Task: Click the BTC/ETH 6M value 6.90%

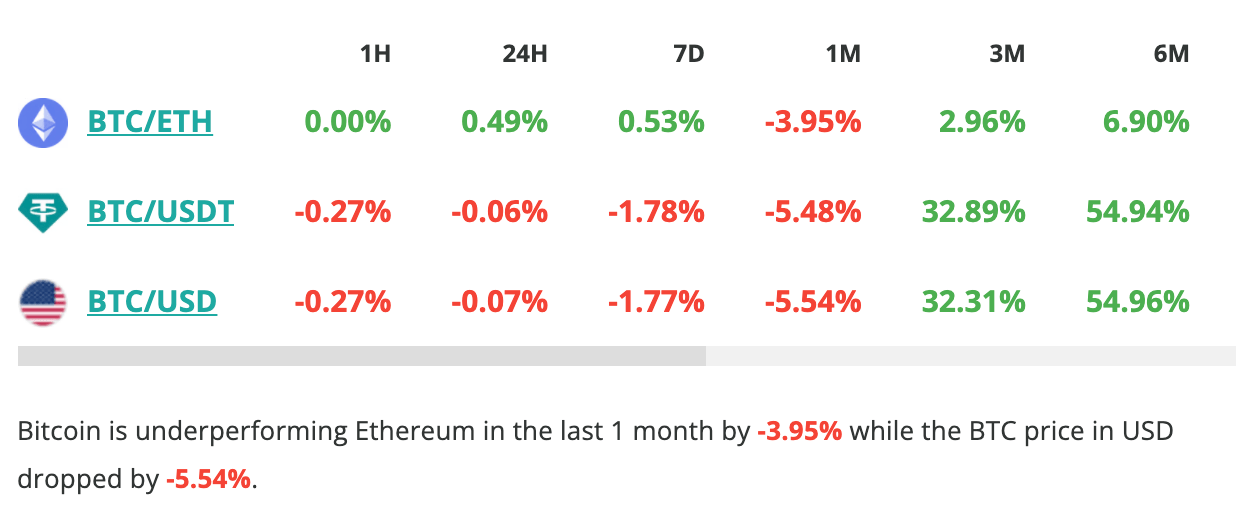Action: pos(1146,122)
